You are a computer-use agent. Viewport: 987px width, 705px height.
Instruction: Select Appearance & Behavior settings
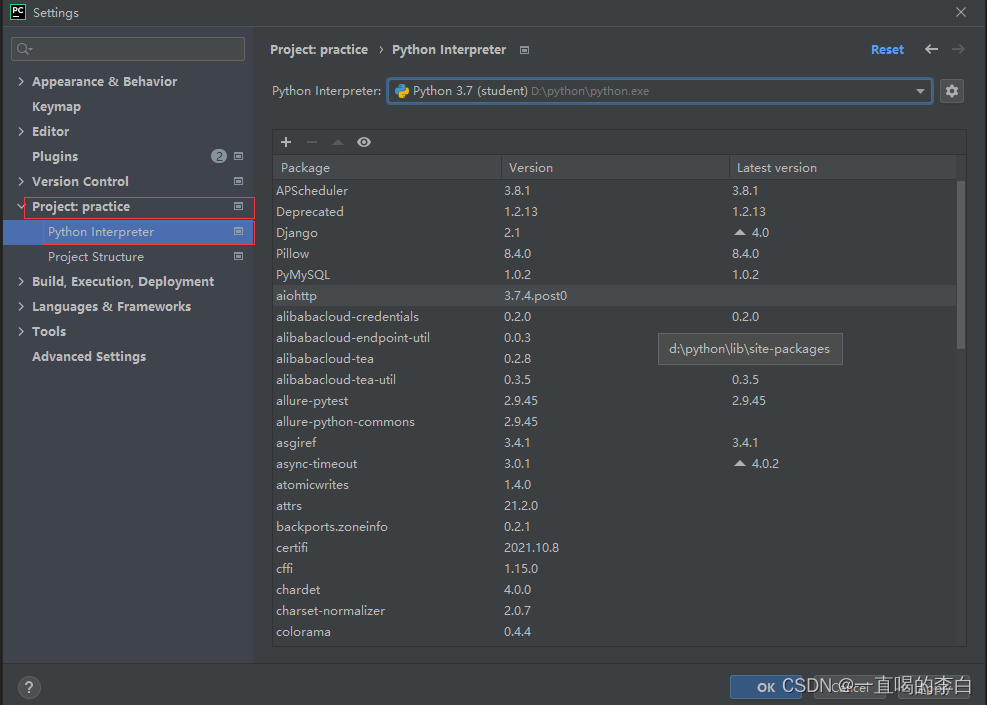pyautogui.click(x=104, y=81)
